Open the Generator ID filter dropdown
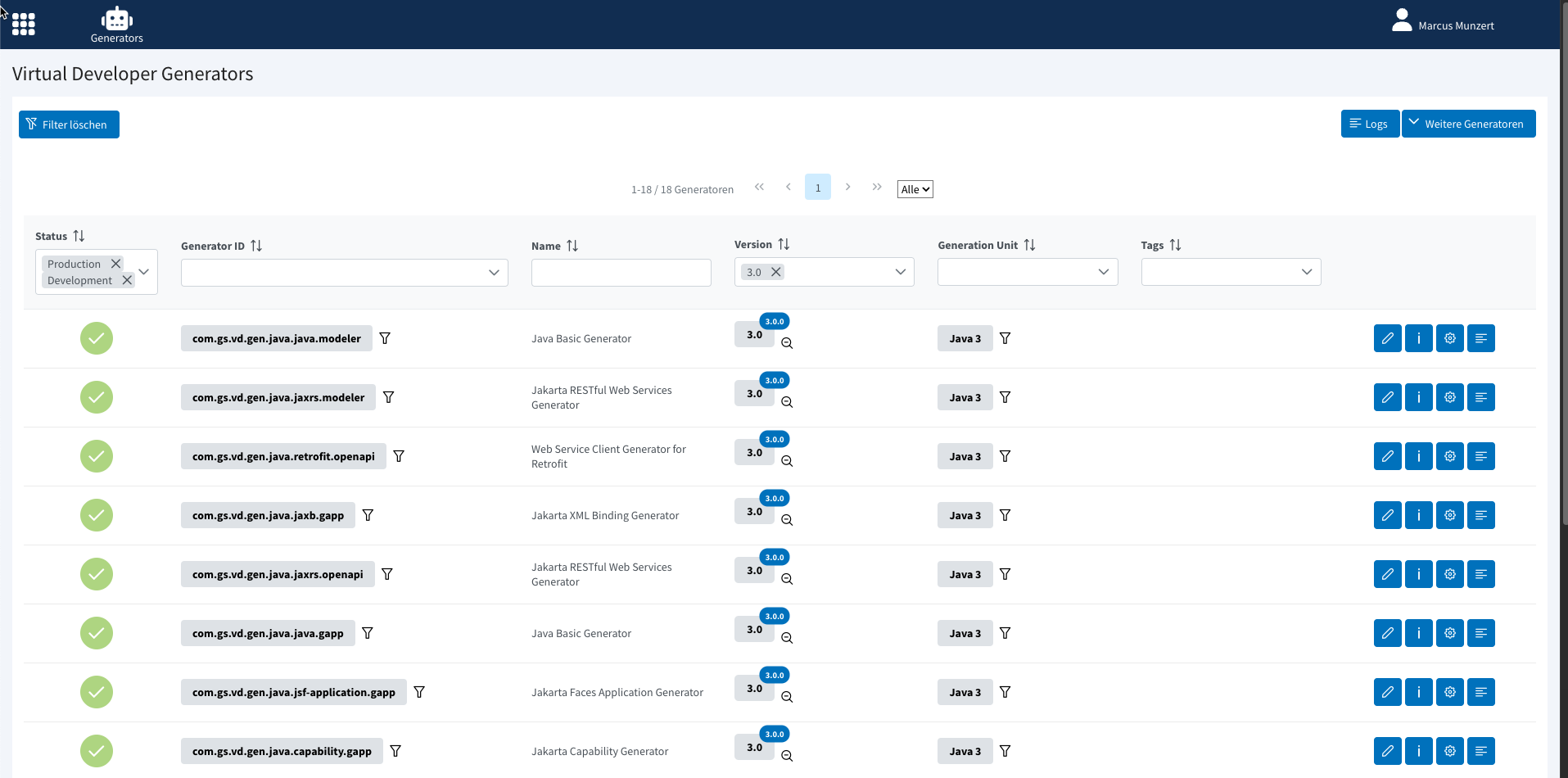Viewport: 1568px width, 778px height. (x=494, y=273)
